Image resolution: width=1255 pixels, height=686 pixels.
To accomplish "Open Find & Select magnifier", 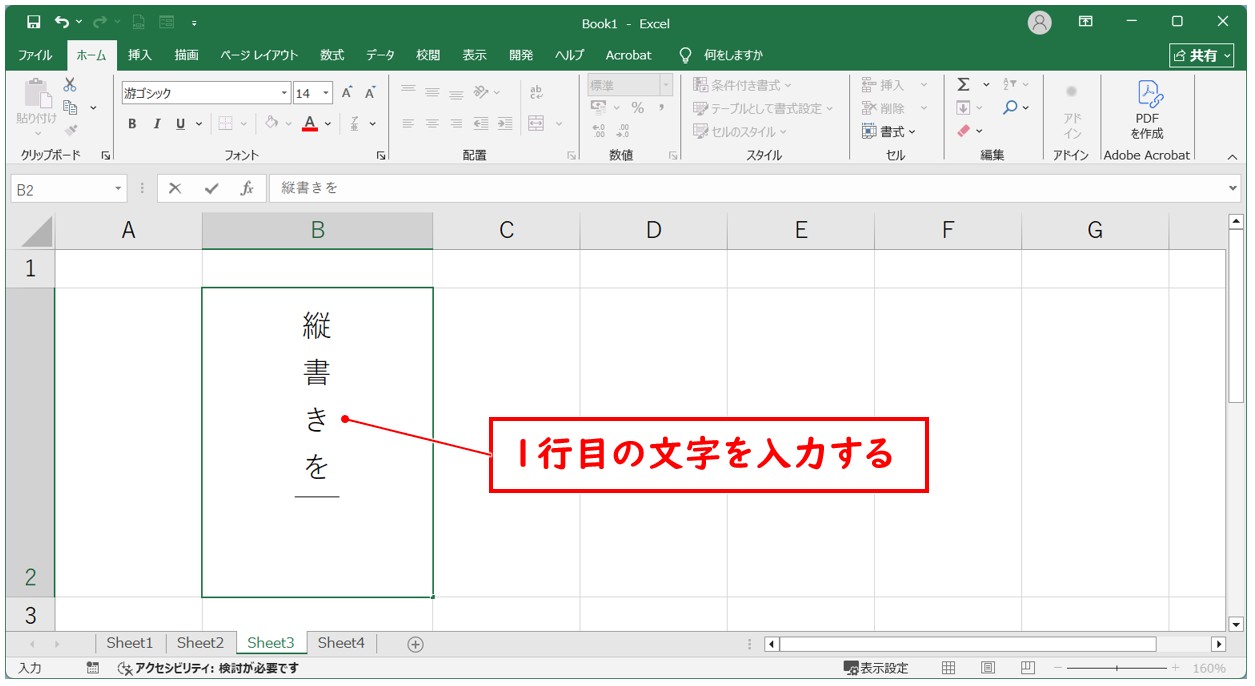I will click(1010, 108).
